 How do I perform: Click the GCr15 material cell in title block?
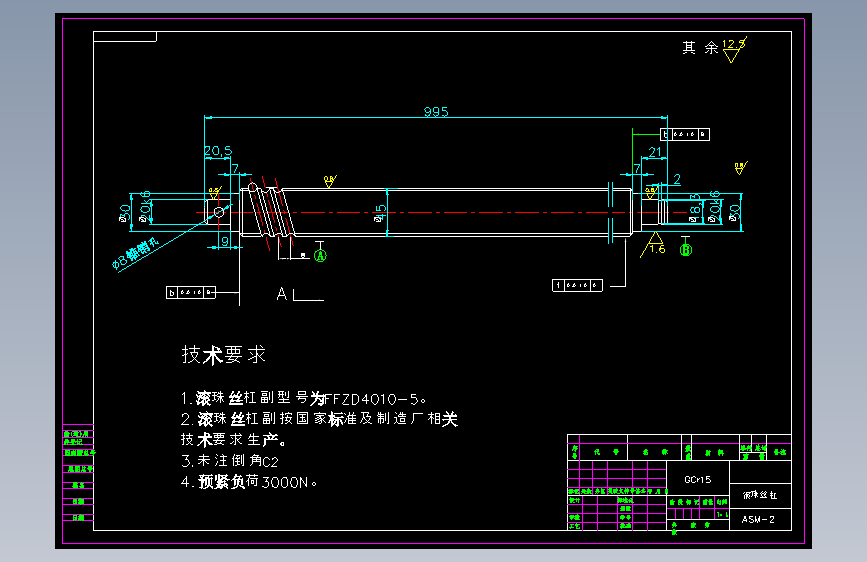tap(698, 480)
